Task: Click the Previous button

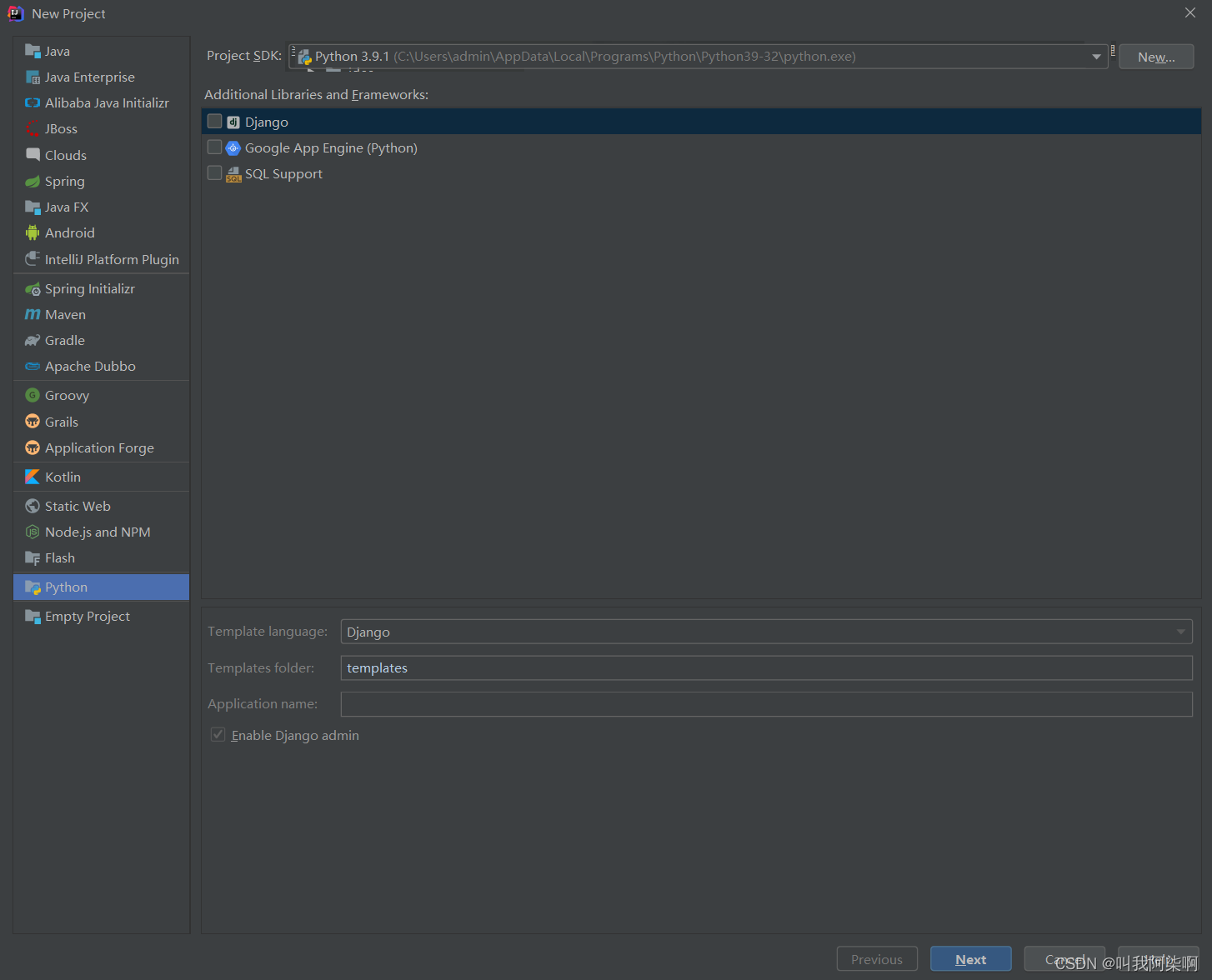Action: (877, 959)
